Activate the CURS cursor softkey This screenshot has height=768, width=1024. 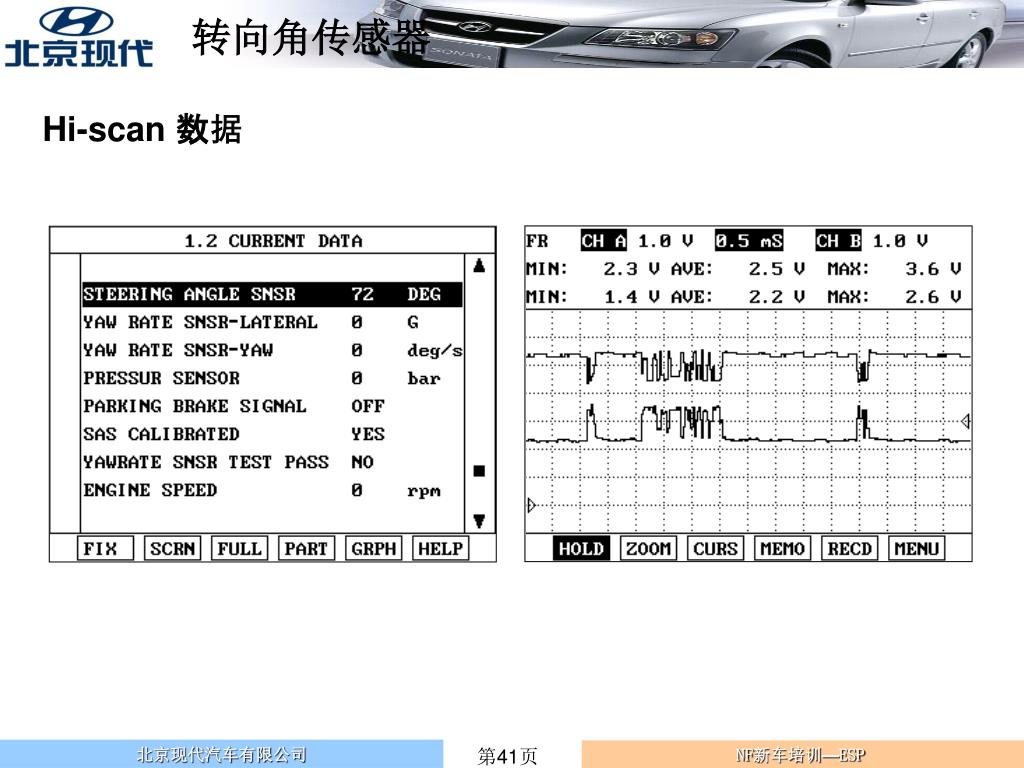point(715,549)
